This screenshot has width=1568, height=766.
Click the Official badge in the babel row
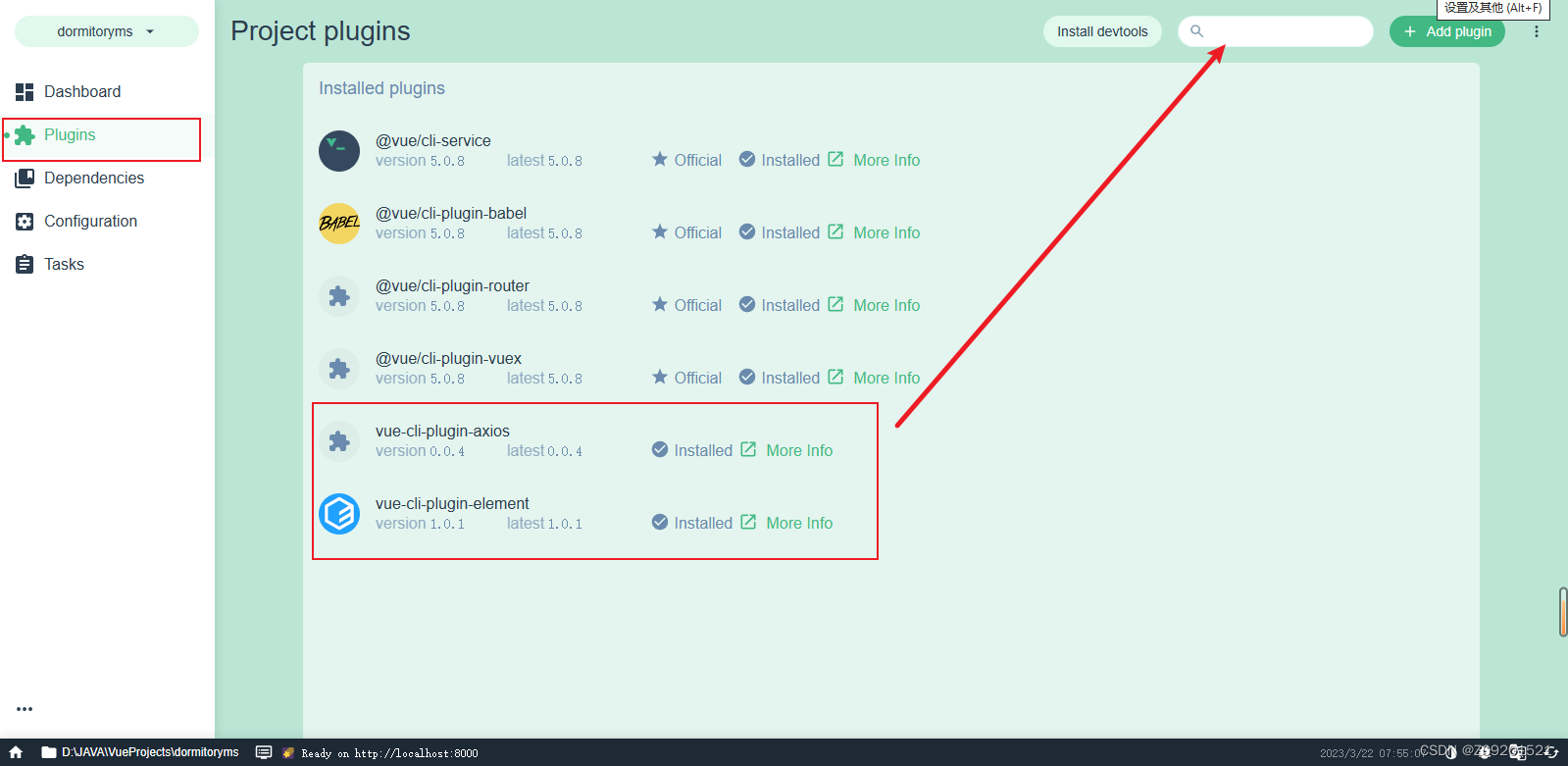click(686, 232)
